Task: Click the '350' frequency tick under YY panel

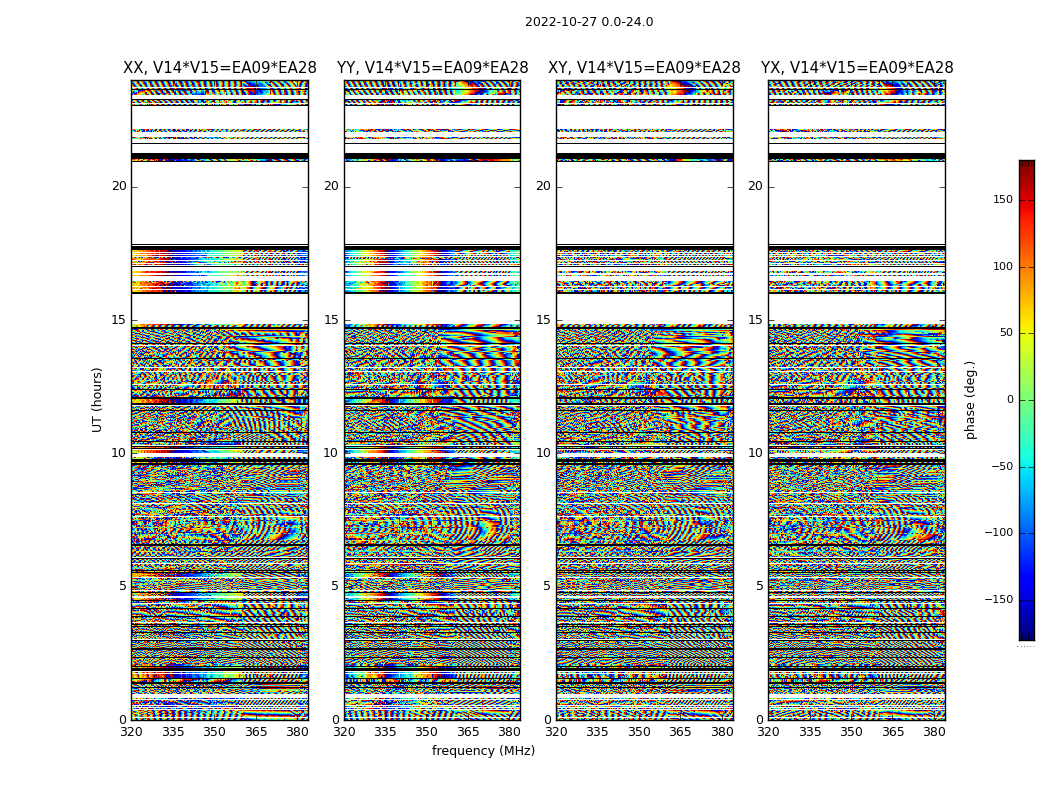Action: (427, 732)
